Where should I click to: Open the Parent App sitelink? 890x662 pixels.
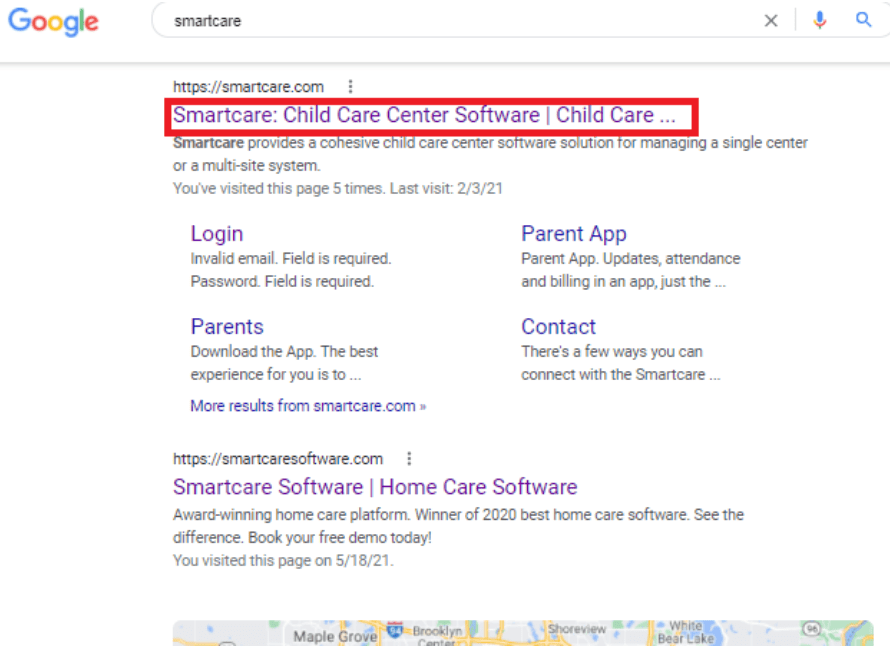pyautogui.click(x=574, y=233)
